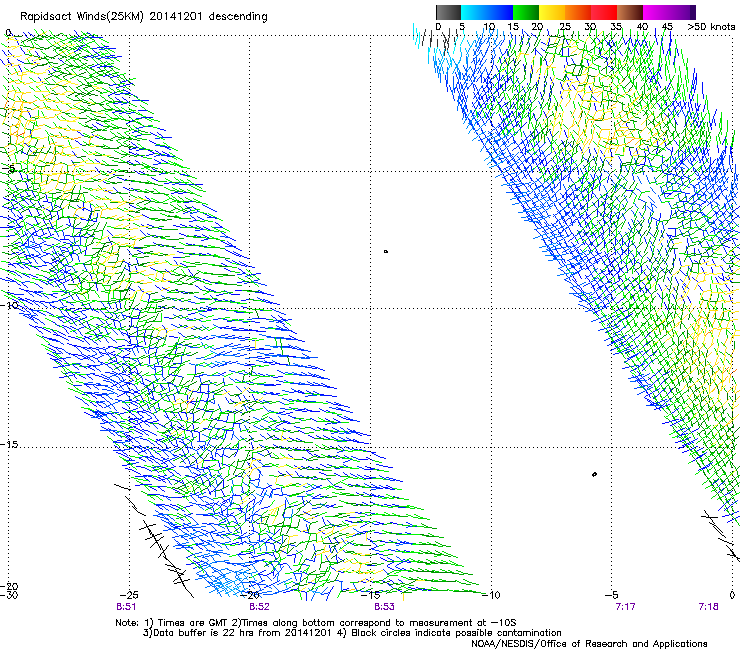Click the red 30-35 knots legend swatch
The width and height of the screenshot is (740, 650).
(x=604, y=12)
